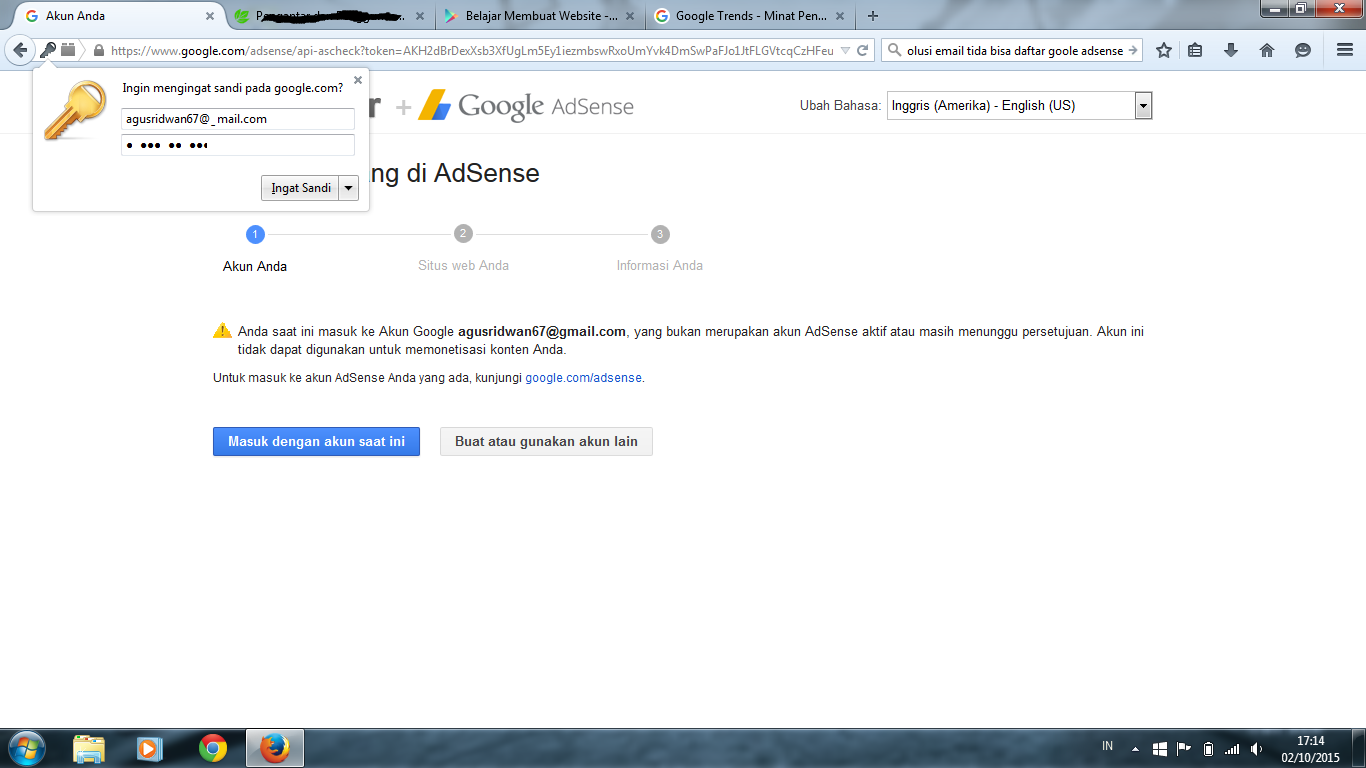
Task: Click the bold email agusridwan67@gmail.com text
Action: point(542,331)
